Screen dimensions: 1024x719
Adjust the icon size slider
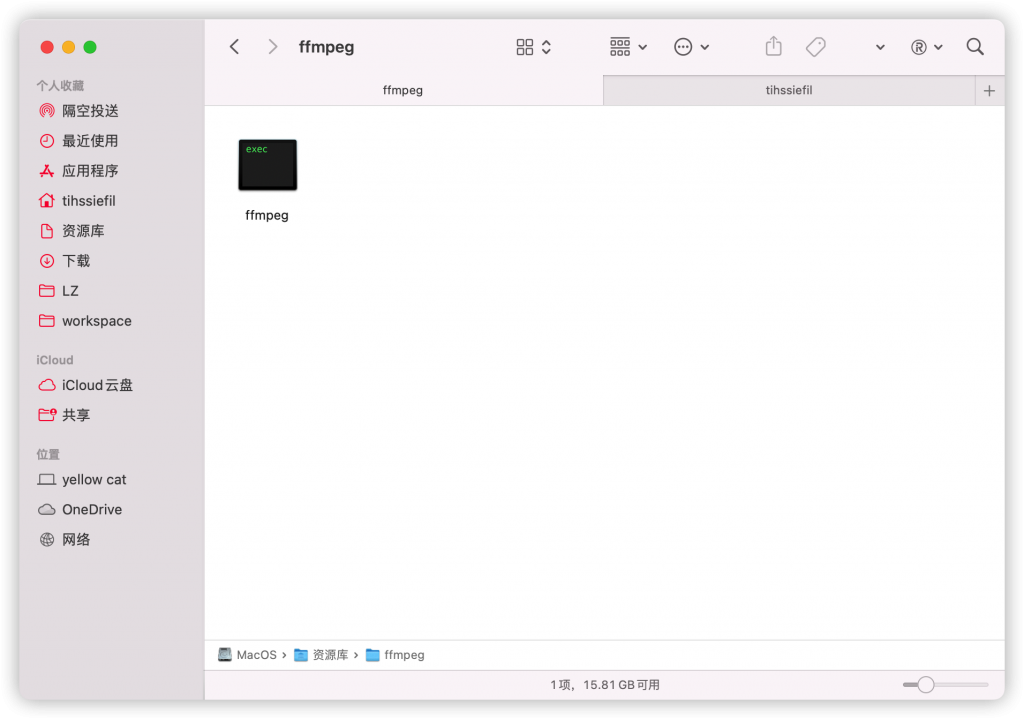tap(926, 685)
